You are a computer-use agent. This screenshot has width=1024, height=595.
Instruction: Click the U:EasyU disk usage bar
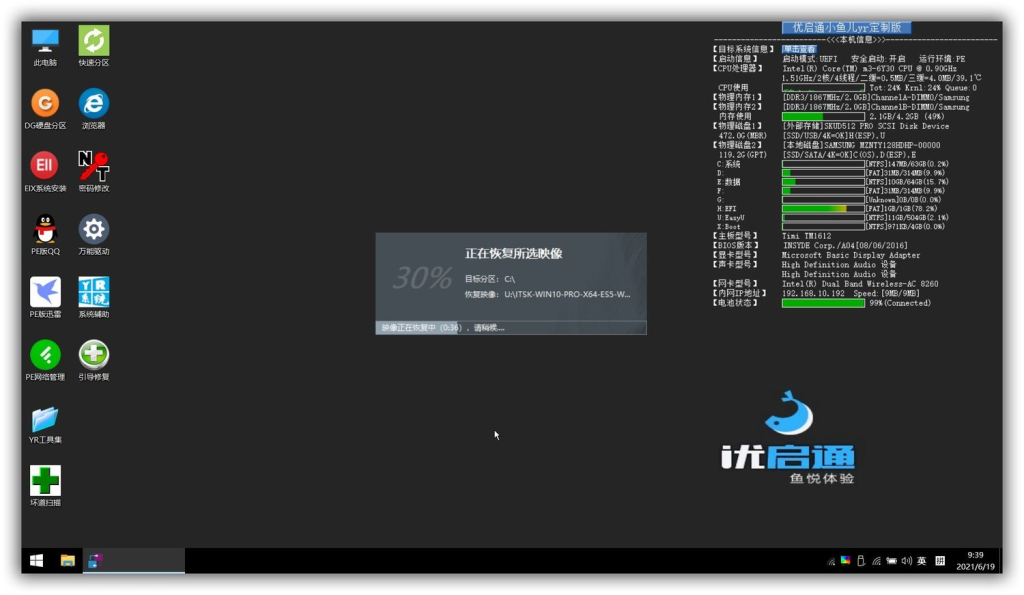pos(823,217)
